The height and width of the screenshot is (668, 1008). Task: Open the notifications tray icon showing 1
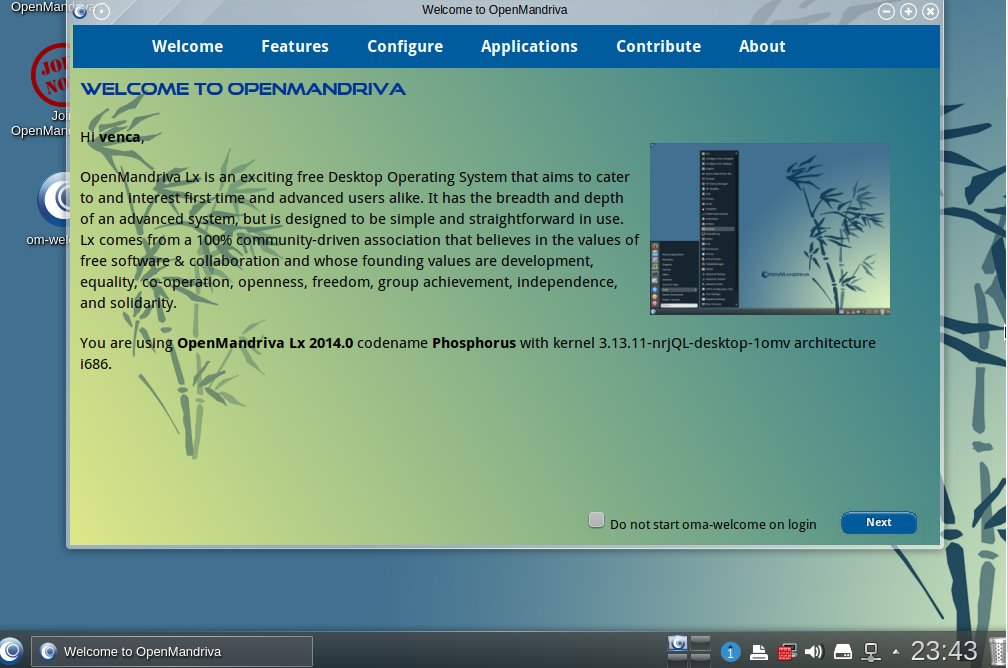point(730,652)
